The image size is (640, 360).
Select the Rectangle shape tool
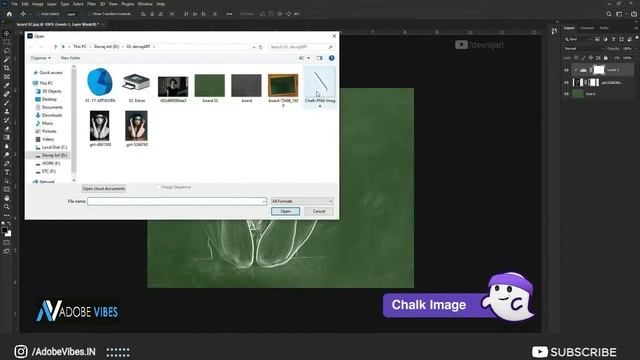[7, 189]
